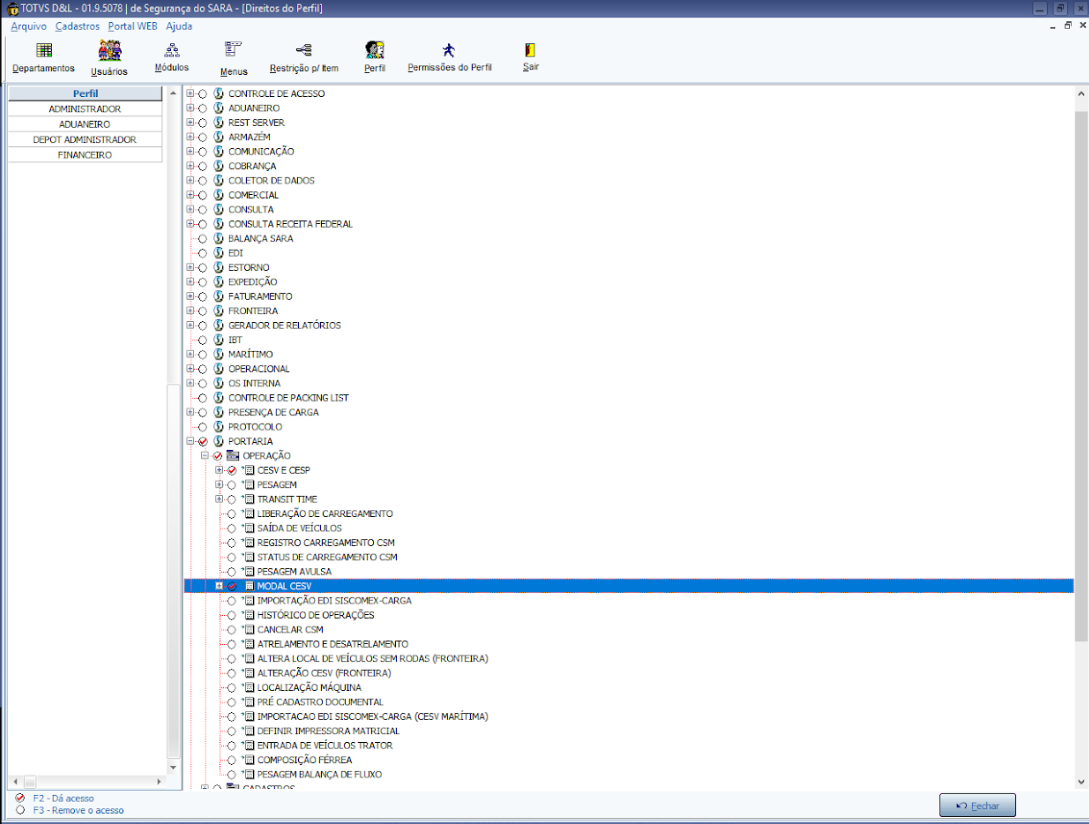Expand the OPERACIONAL node
This screenshot has height=824, width=1089.
pos(190,369)
